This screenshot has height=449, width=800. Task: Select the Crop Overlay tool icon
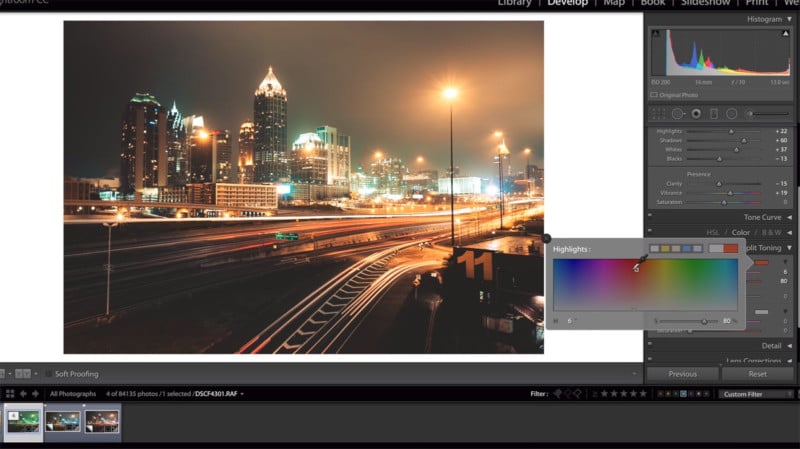point(659,114)
